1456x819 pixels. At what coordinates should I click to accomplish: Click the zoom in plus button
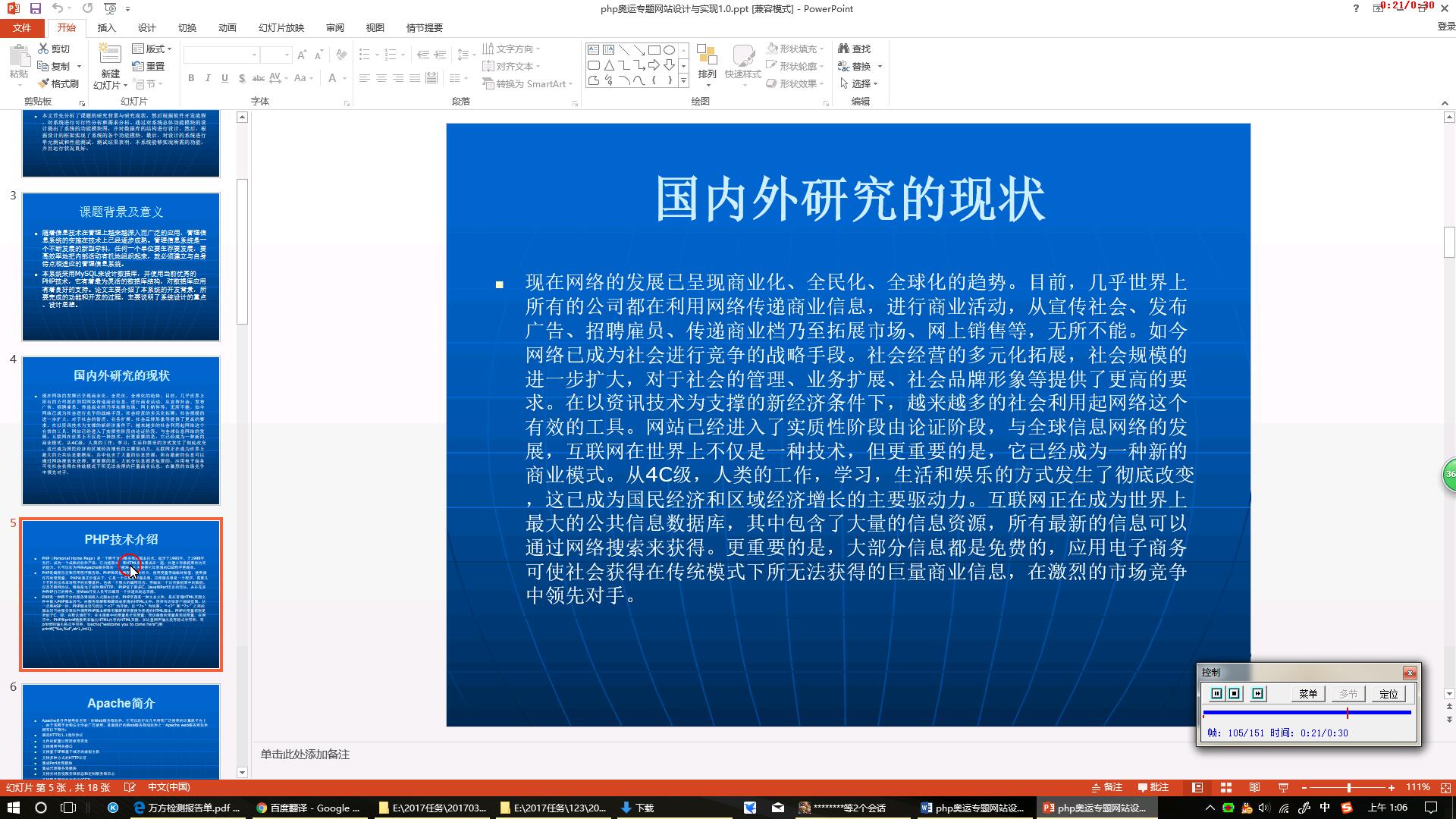point(1392,788)
